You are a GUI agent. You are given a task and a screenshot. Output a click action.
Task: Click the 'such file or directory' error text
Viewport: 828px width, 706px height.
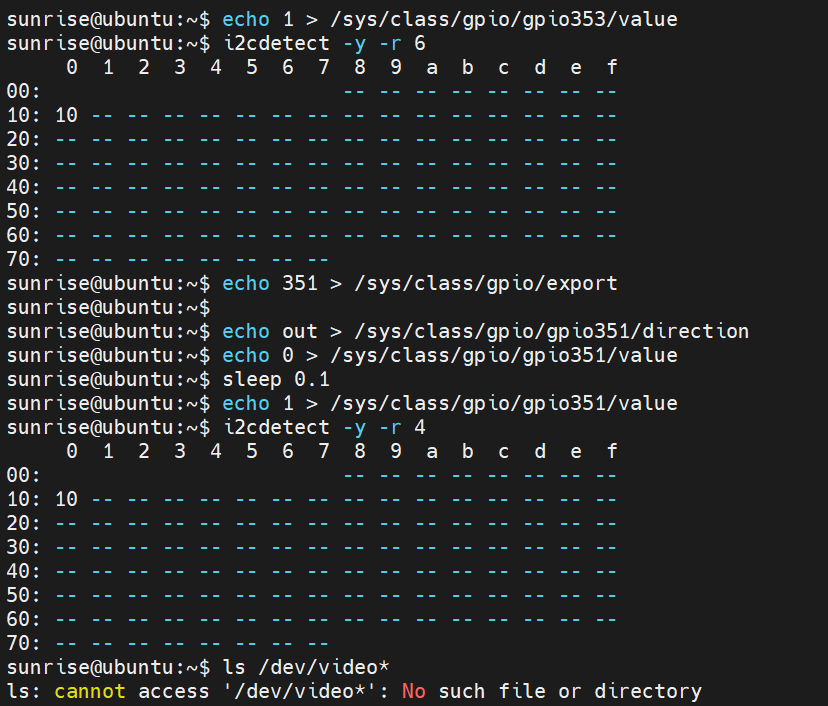569,691
